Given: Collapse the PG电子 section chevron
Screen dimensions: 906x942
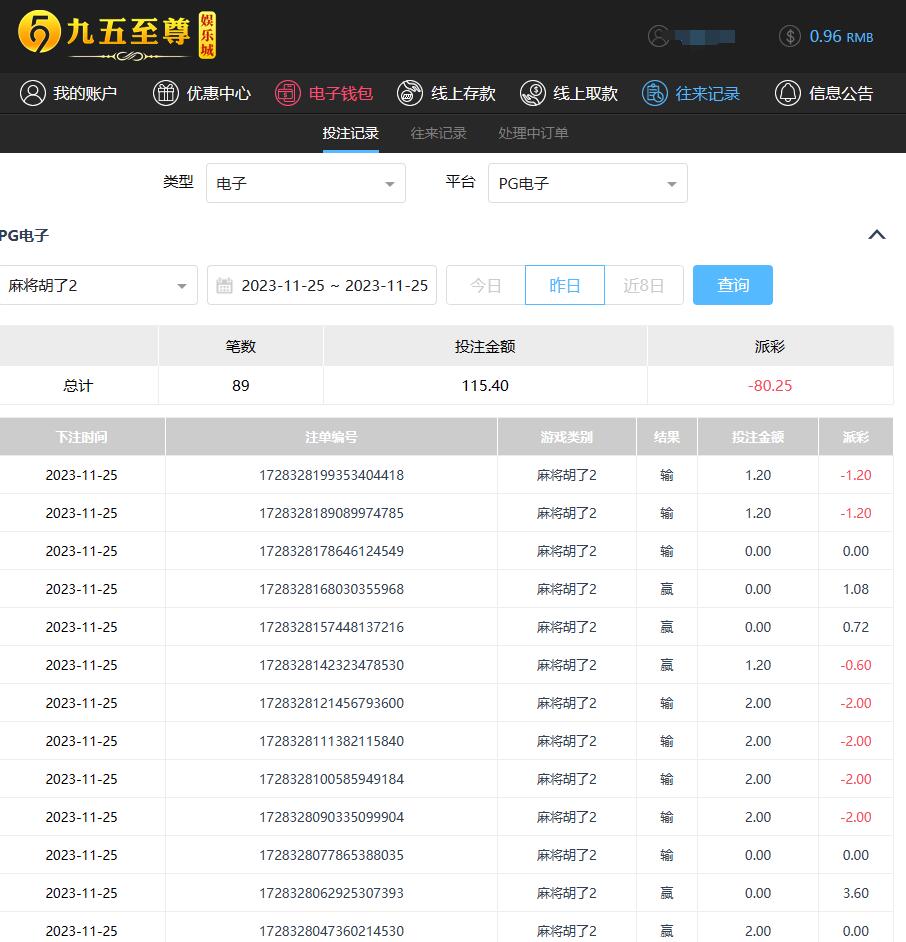Looking at the screenshot, I should click(877, 235).
